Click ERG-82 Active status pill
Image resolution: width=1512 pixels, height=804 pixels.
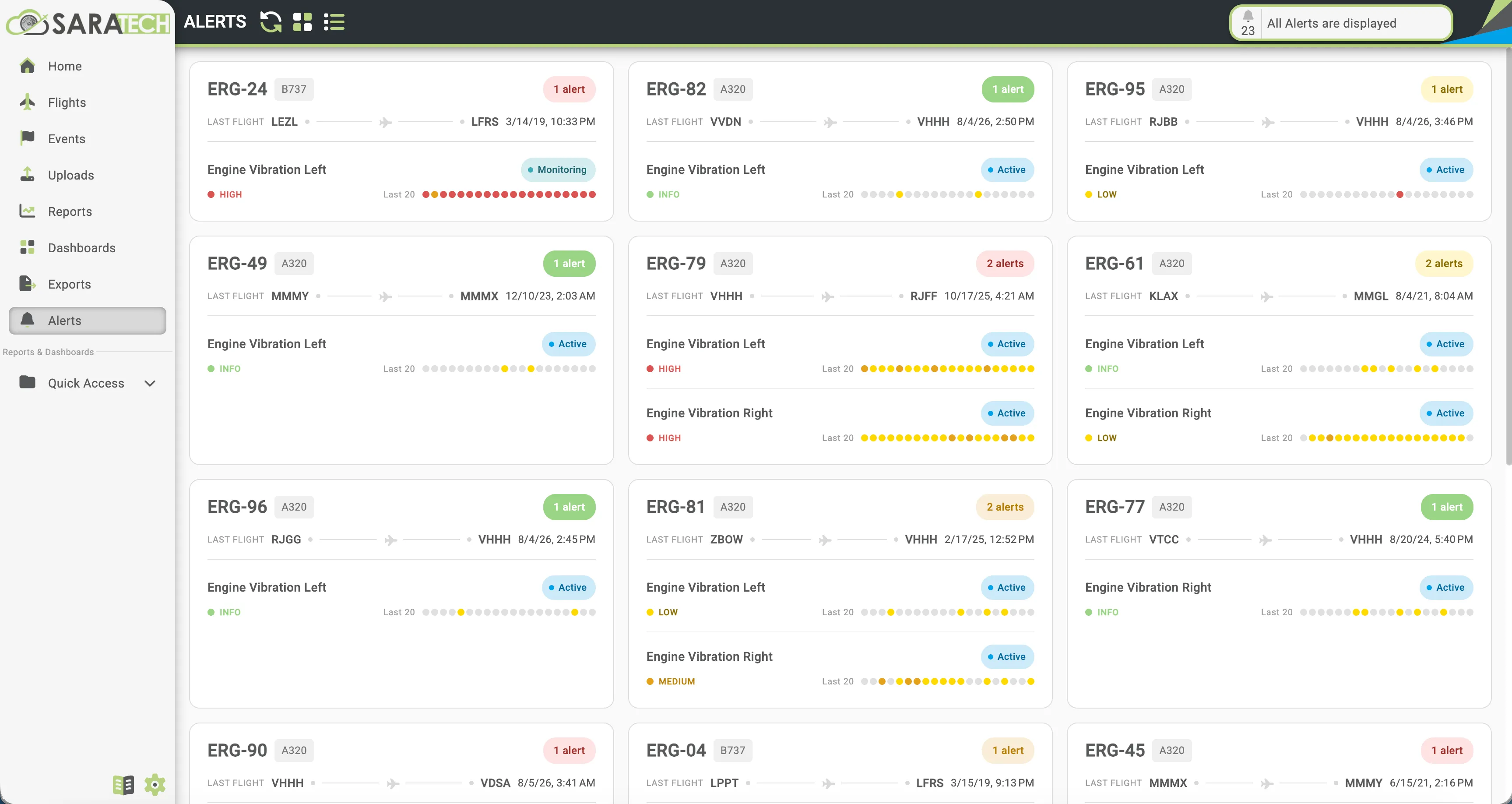click(x=1007, y=170)
